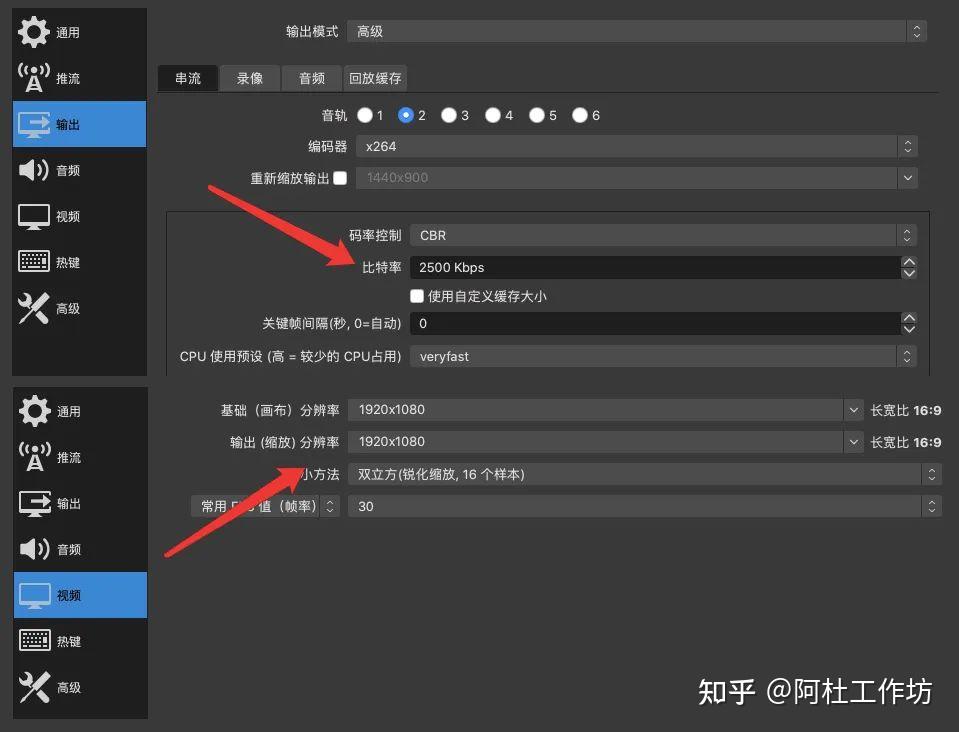The height and width of the screenshot is (732, 959).
Task: Open Hotkeys (热键) keyboard icon in upper sidebar
Action: click(x=33, y=262)
